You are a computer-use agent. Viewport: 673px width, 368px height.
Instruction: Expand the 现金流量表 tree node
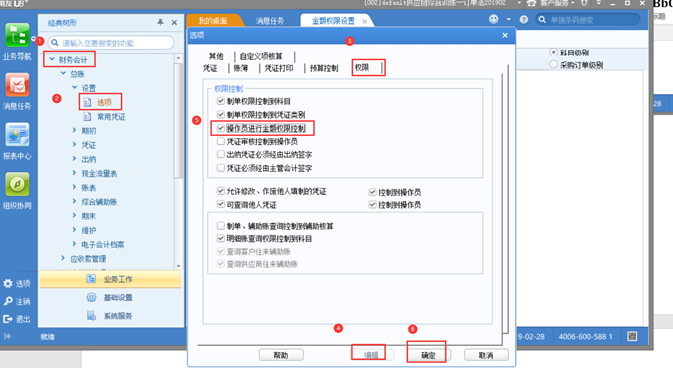74,173
